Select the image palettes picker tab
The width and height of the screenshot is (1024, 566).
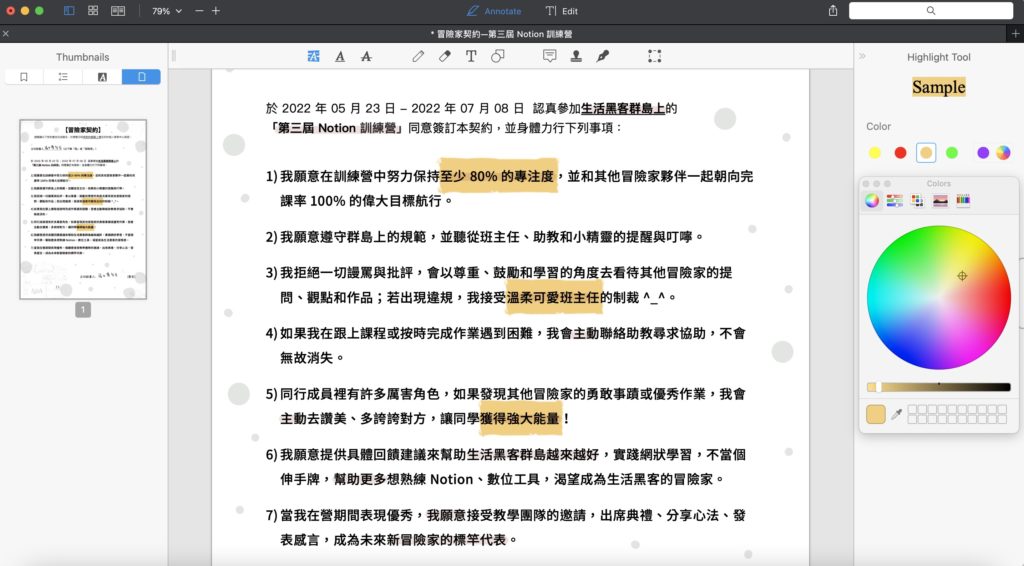point(940,200)
